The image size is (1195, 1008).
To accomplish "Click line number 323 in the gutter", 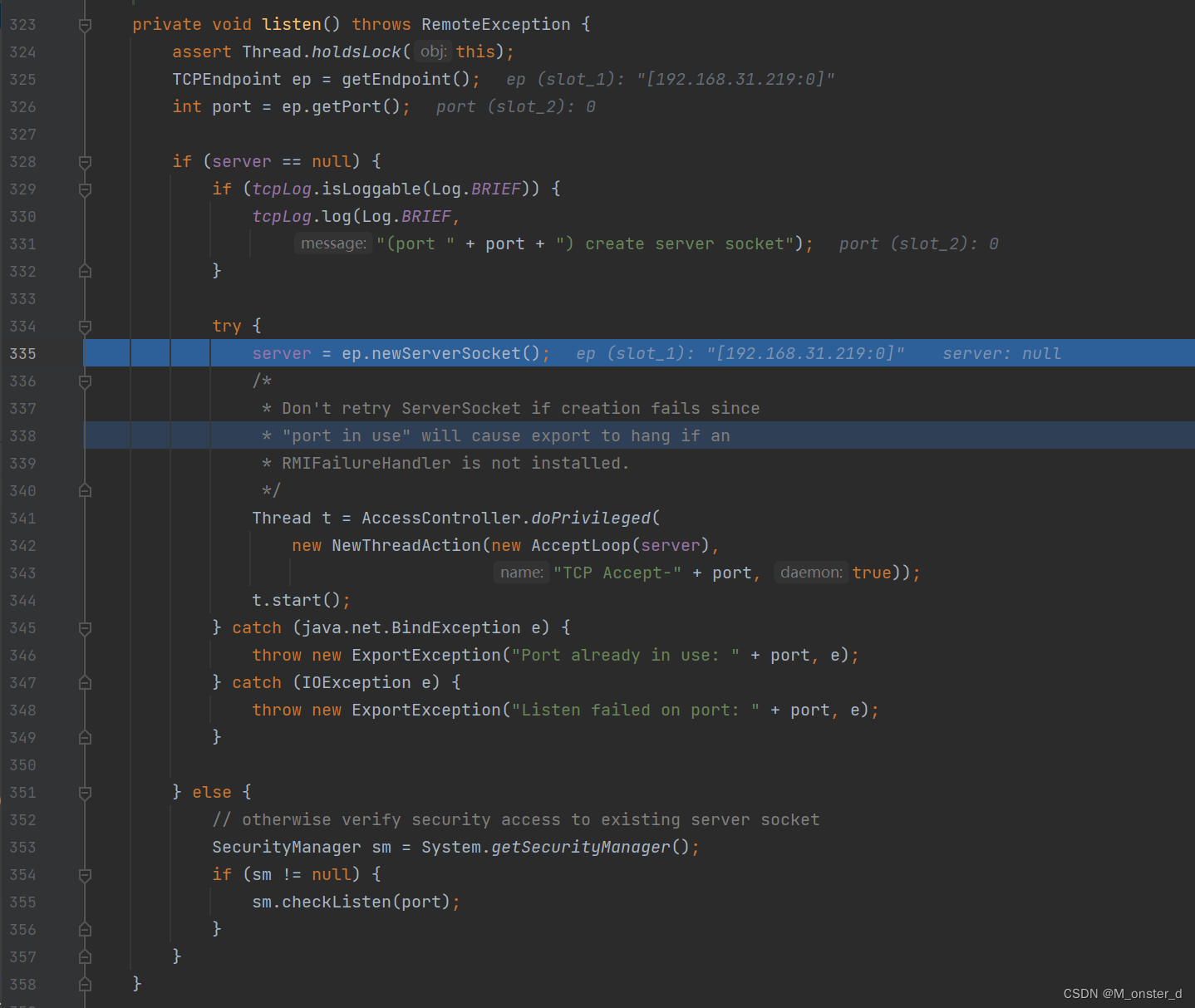I will tap(22, 25).
